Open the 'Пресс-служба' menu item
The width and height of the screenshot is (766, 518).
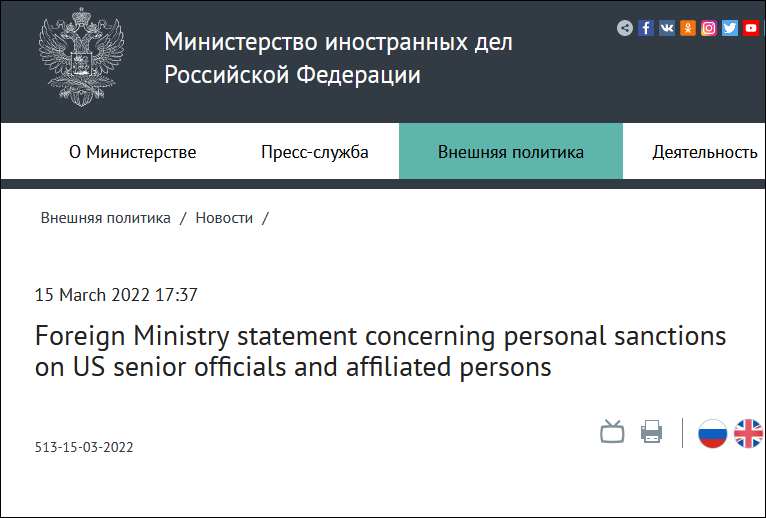315,152
